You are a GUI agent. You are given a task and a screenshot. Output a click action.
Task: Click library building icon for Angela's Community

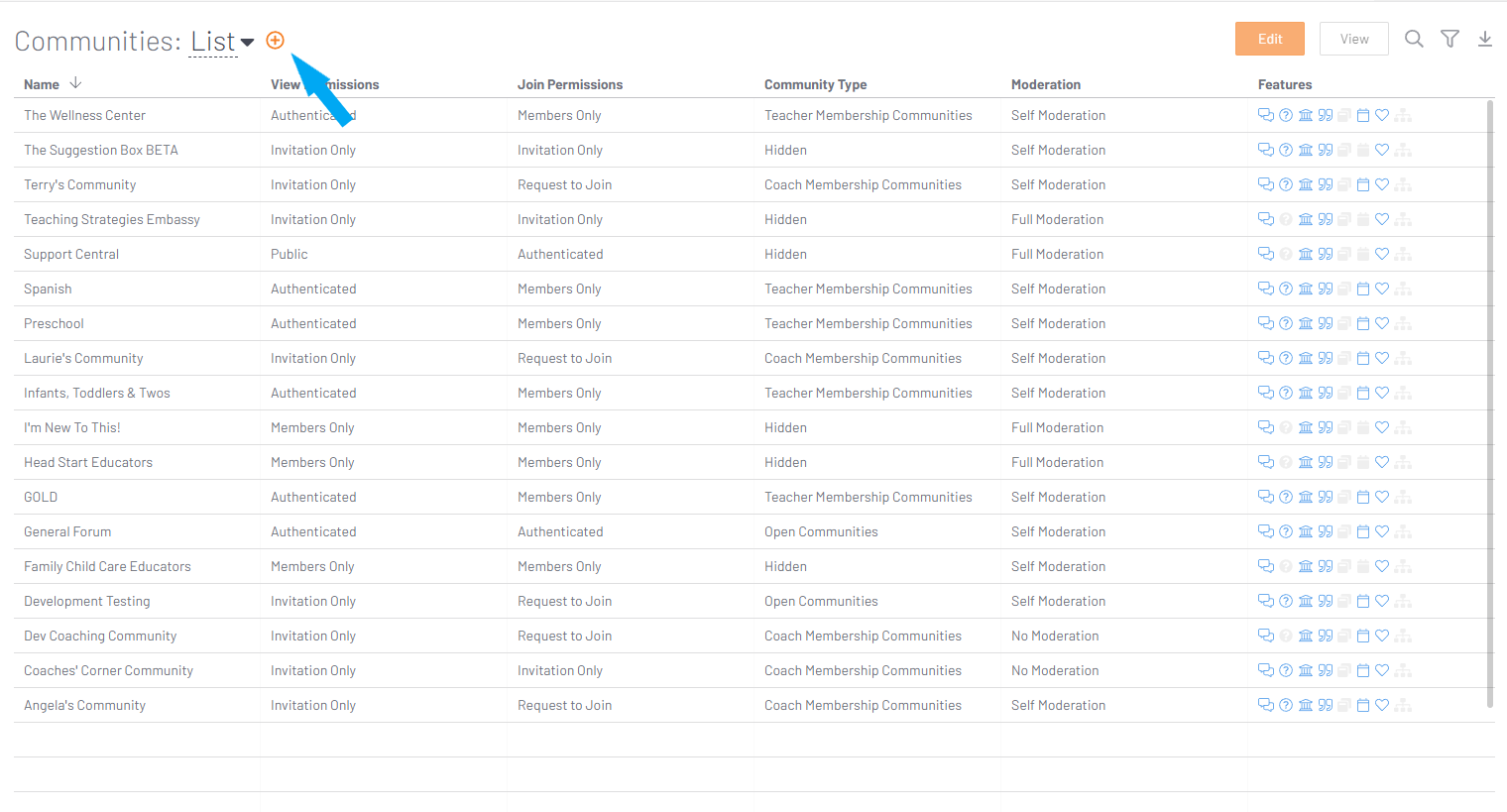click(1306, 705)
